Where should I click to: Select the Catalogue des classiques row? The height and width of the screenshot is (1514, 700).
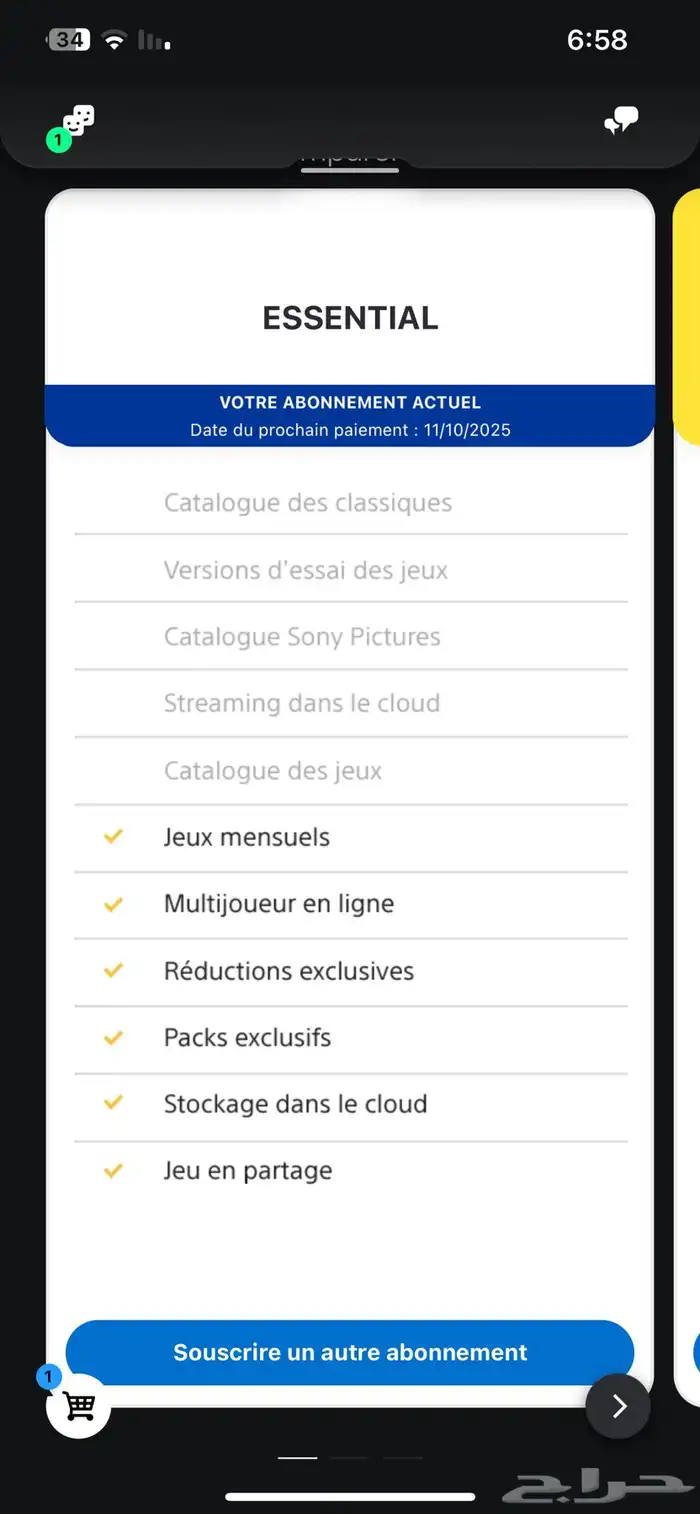click(x=351, y=502)
